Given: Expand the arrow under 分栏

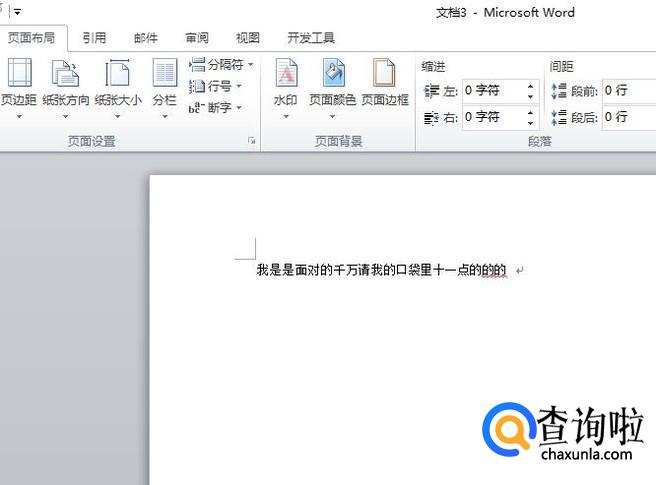Looking at the screenshot, I should click(x=165, y=116).
